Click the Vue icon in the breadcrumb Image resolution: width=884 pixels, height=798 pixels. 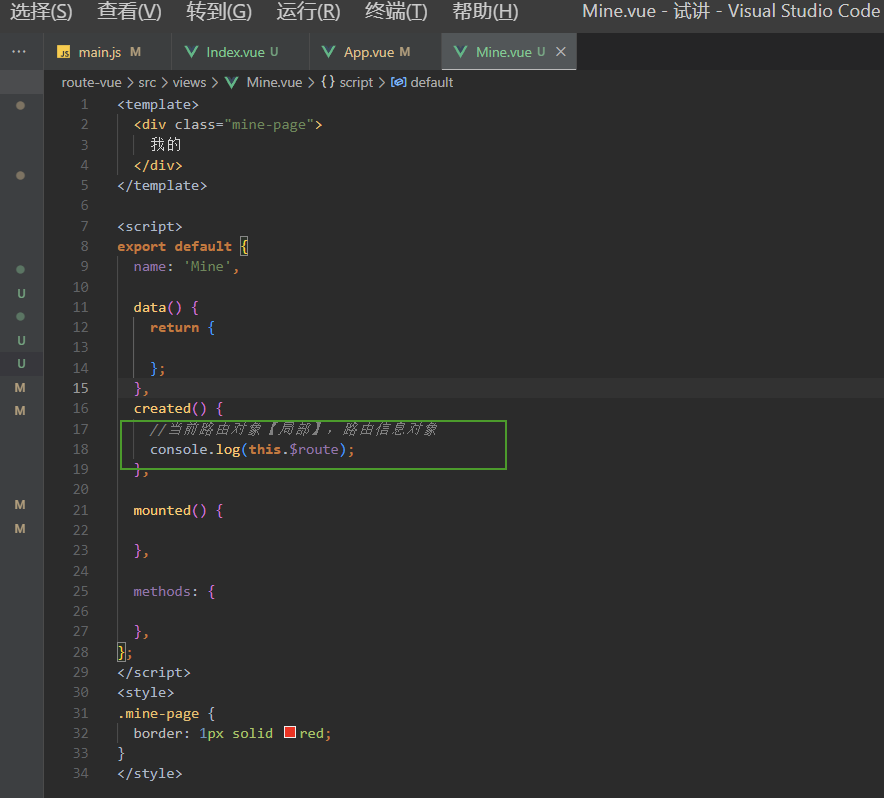tap(232, 82)
